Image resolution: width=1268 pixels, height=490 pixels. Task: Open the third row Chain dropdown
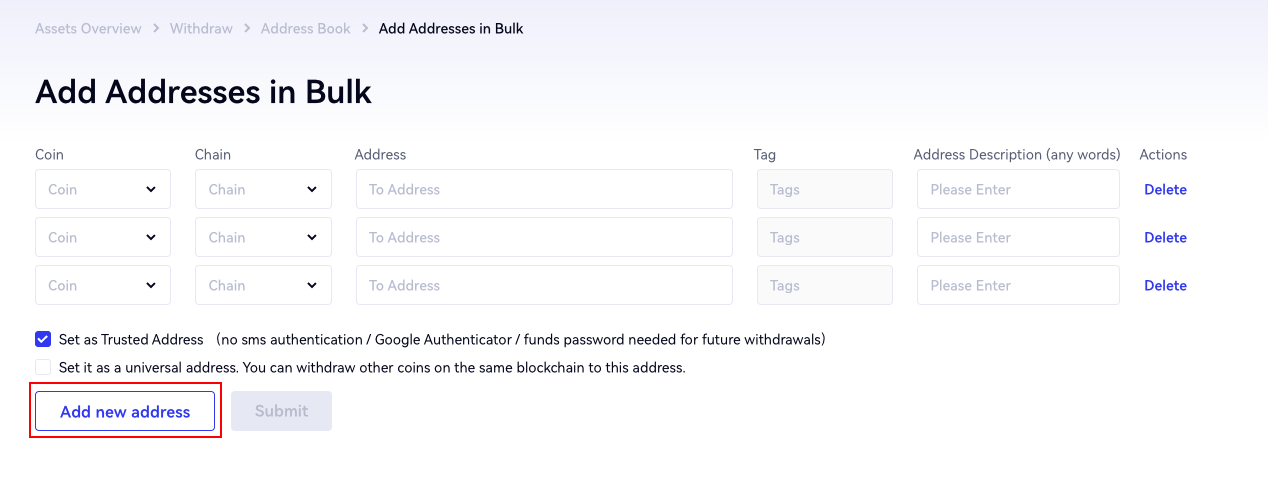point(263,285)
